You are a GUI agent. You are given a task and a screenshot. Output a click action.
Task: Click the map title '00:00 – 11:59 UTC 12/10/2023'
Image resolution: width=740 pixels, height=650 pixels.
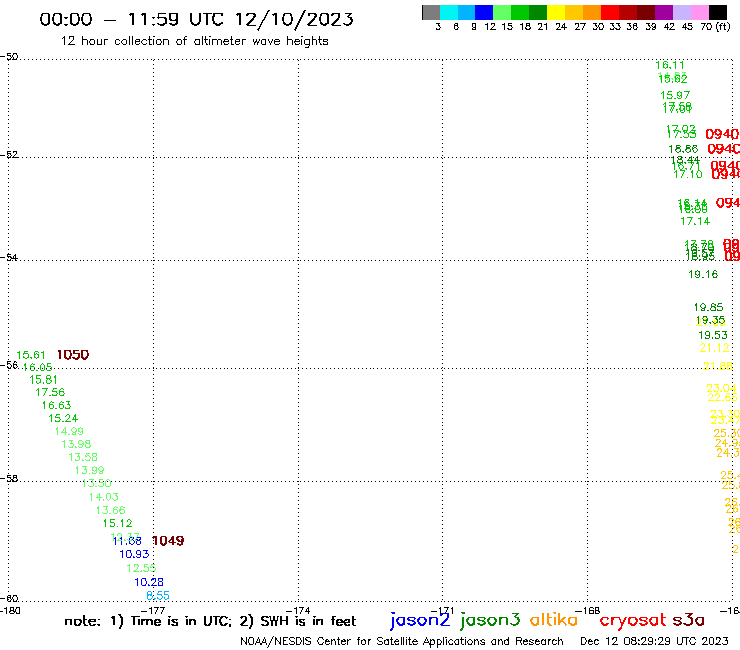point(196,19)
